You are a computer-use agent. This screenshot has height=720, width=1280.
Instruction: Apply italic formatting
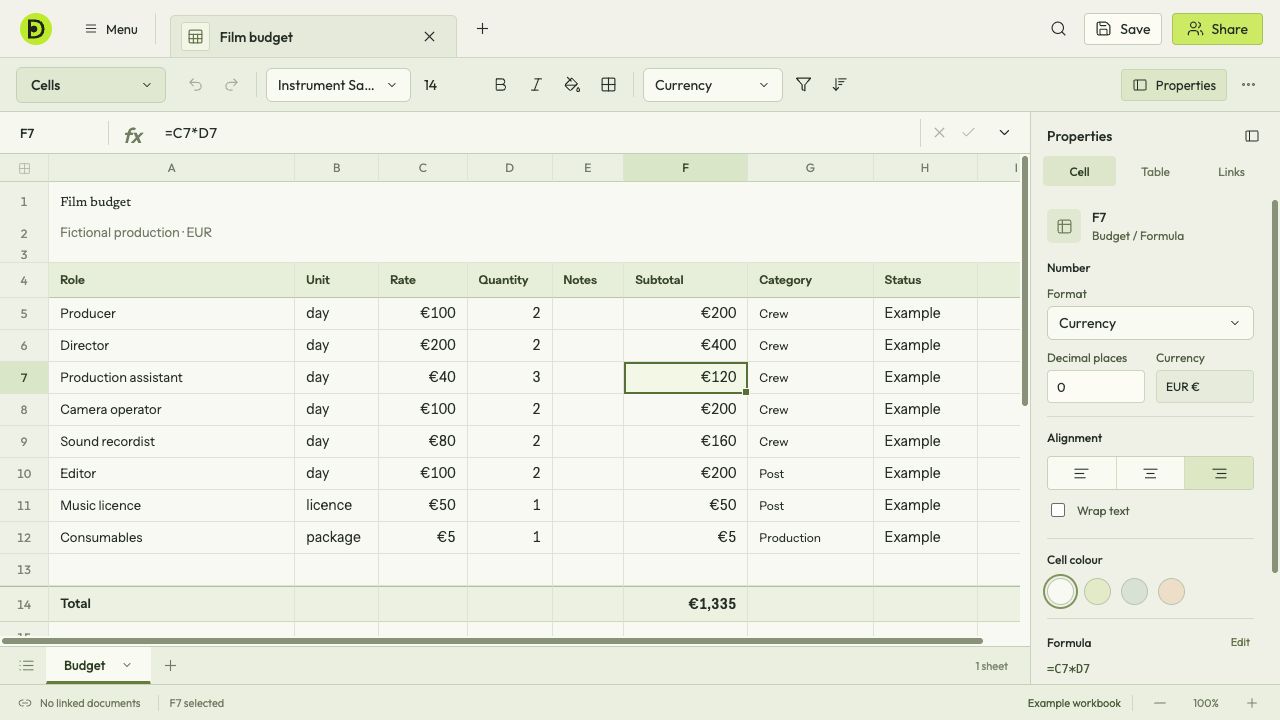(x=536, y=85)
